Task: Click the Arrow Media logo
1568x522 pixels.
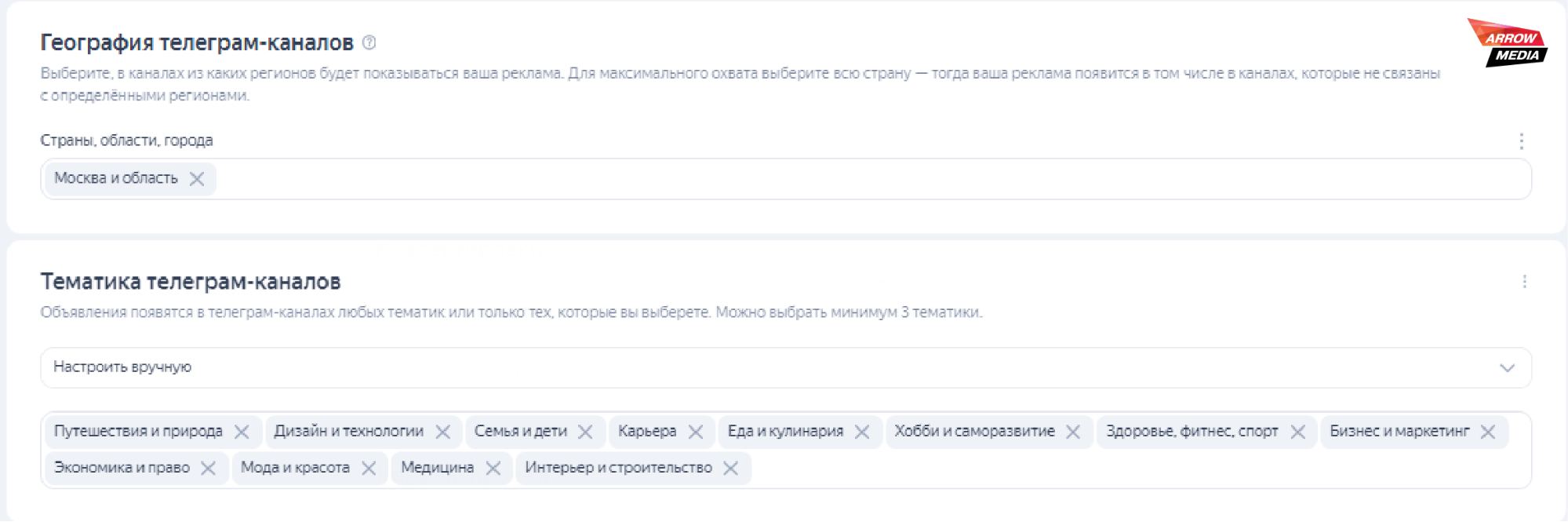Action: click(x=1507, y=44)
